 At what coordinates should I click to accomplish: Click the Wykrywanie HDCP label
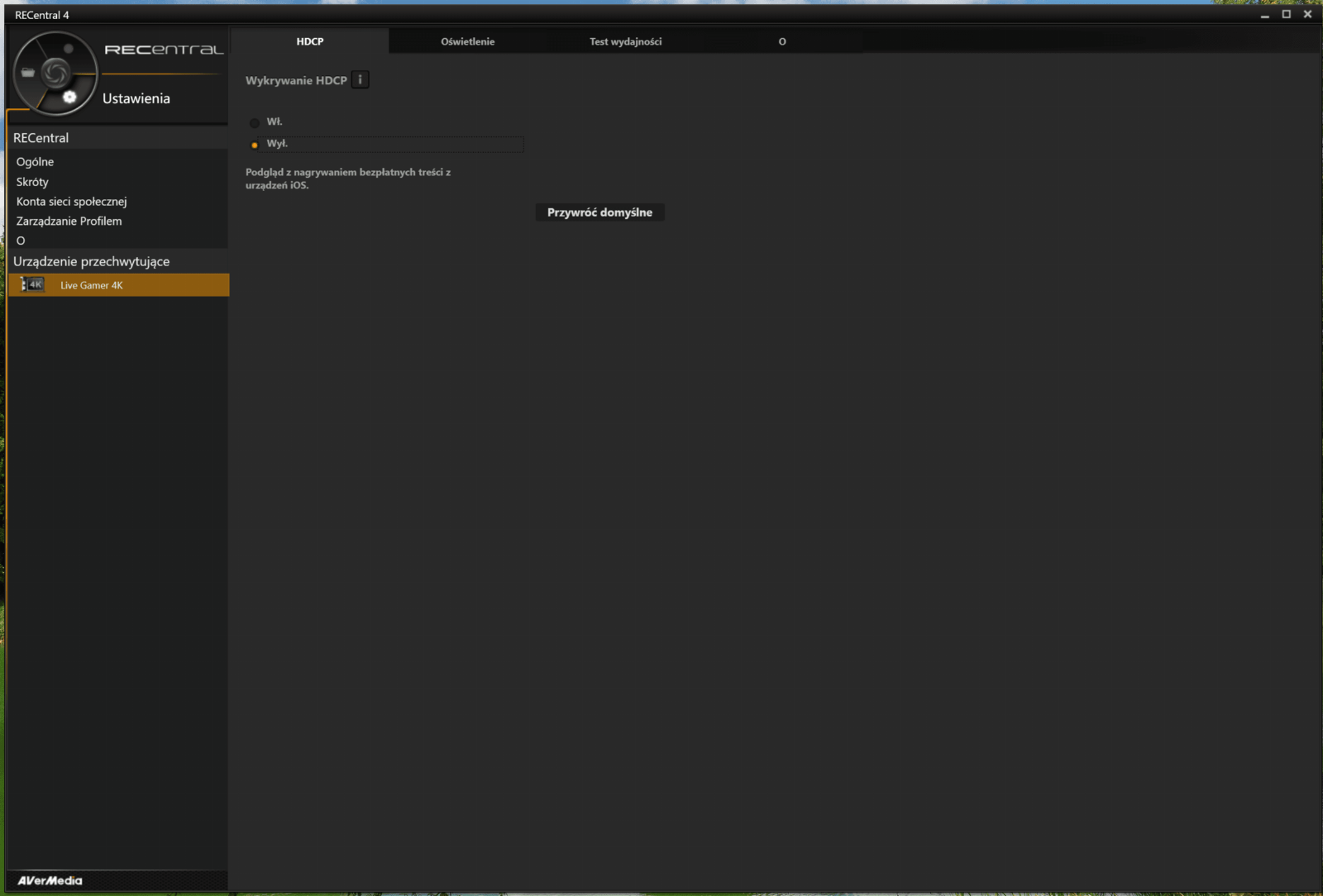tap(296, 80)
